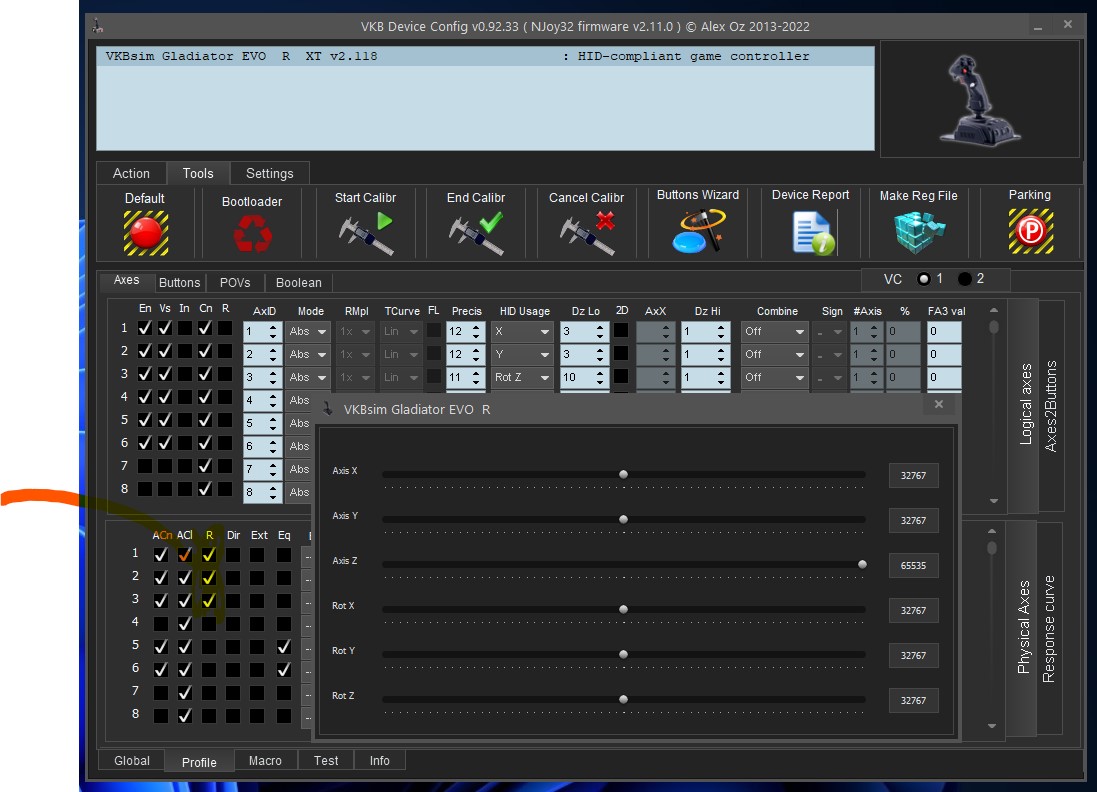Image resolution: width=1097 pixels, height=792 pixels.
Task: Switch to the Settings tab
Action: tap(270, 174)
